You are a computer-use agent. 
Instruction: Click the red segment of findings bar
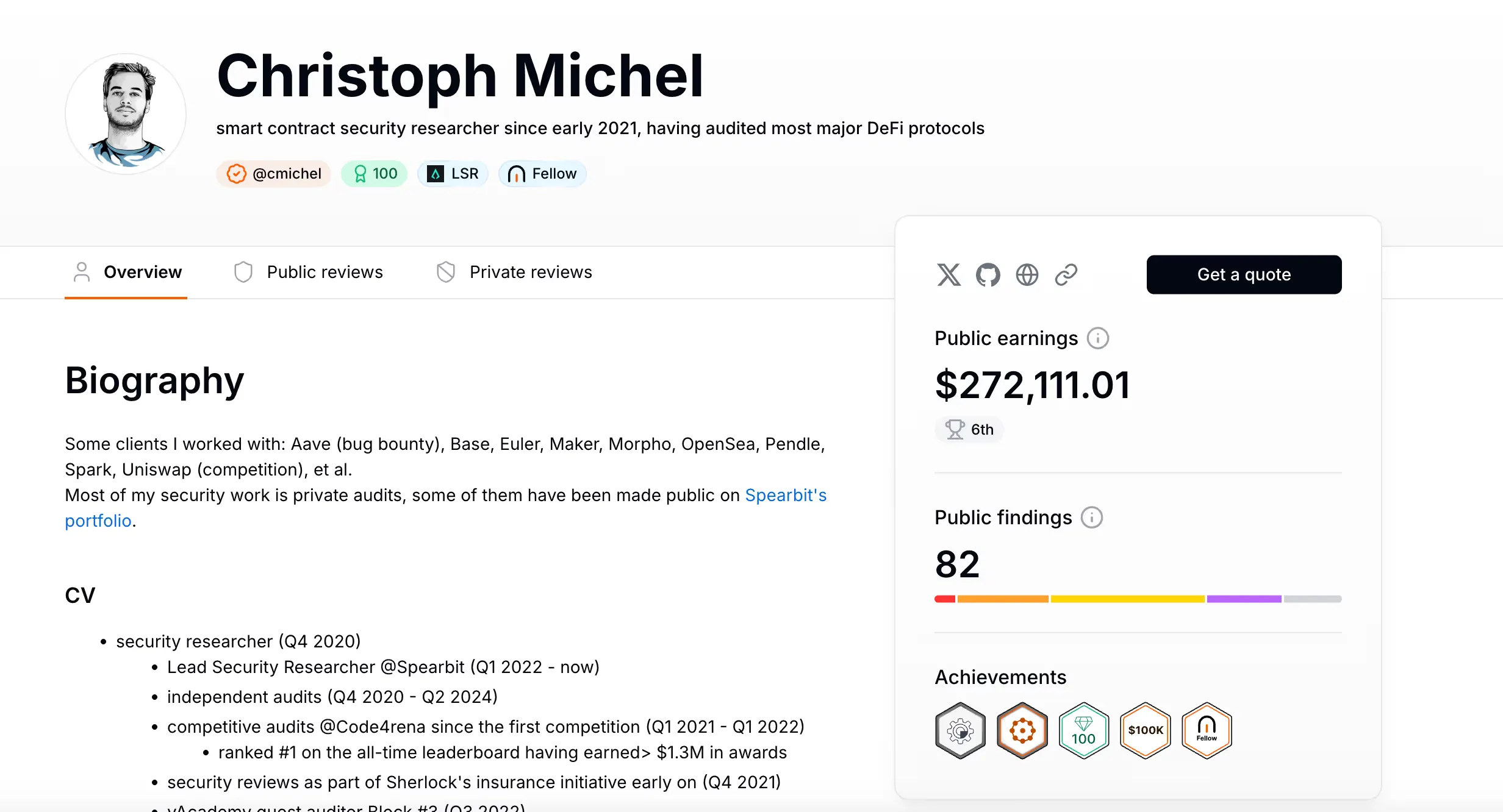pyautogui.click(x=945, y=599)
